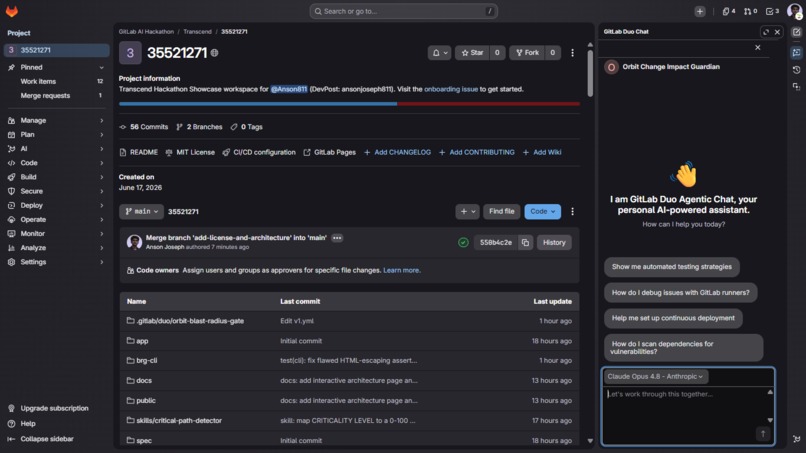Open merge requests counter icon in top bar
Image resolution: width=806 pixels, height=453 pixels.
click(750, 11)
